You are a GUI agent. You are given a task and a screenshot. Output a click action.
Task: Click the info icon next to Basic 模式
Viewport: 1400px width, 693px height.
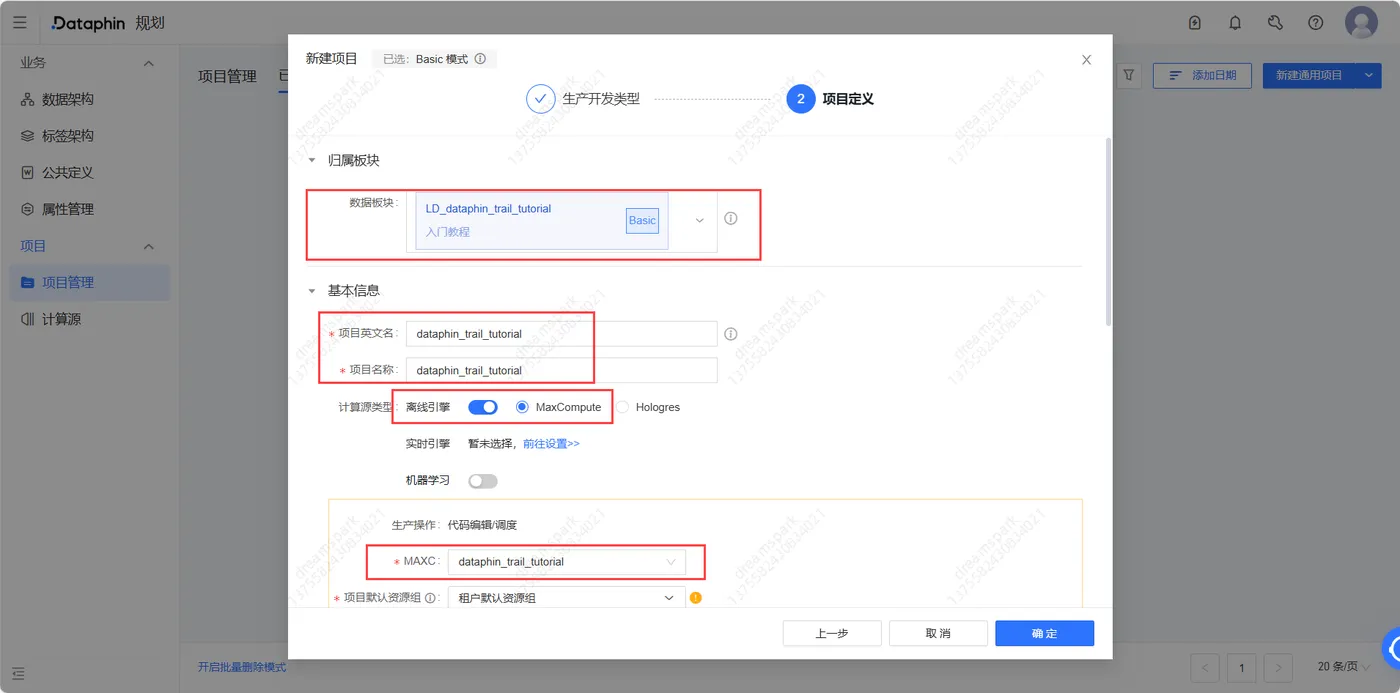pos(480,59)
